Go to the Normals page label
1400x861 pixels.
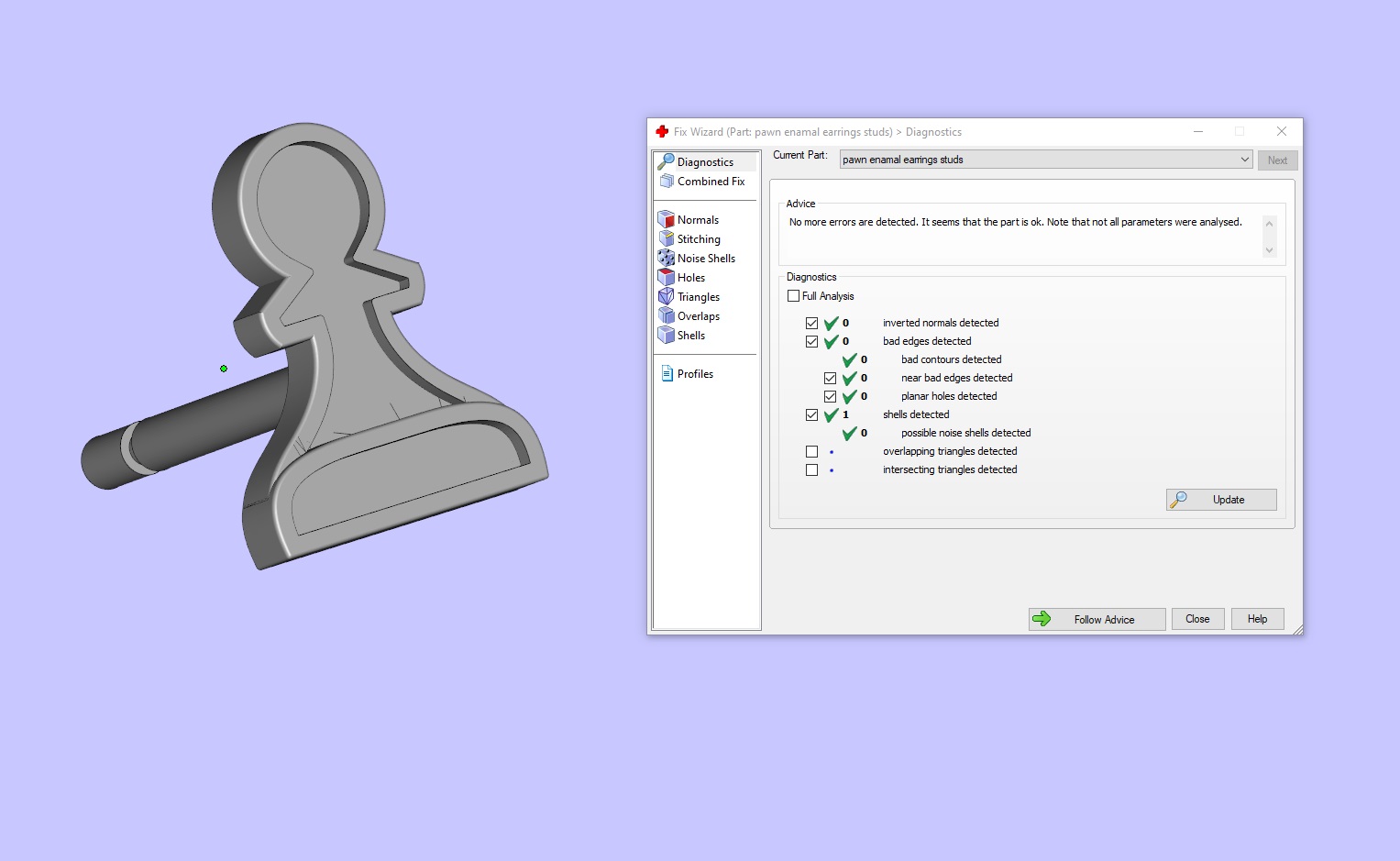pos(698,220)
